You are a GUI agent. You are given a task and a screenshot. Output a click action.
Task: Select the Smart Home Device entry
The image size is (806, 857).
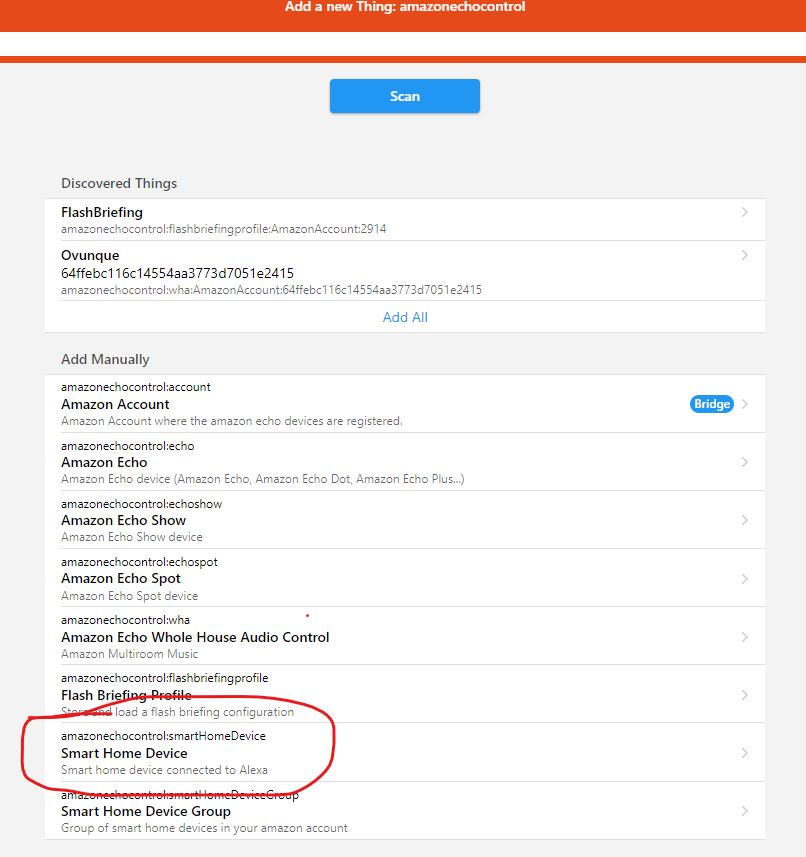[x=124, y=753]
